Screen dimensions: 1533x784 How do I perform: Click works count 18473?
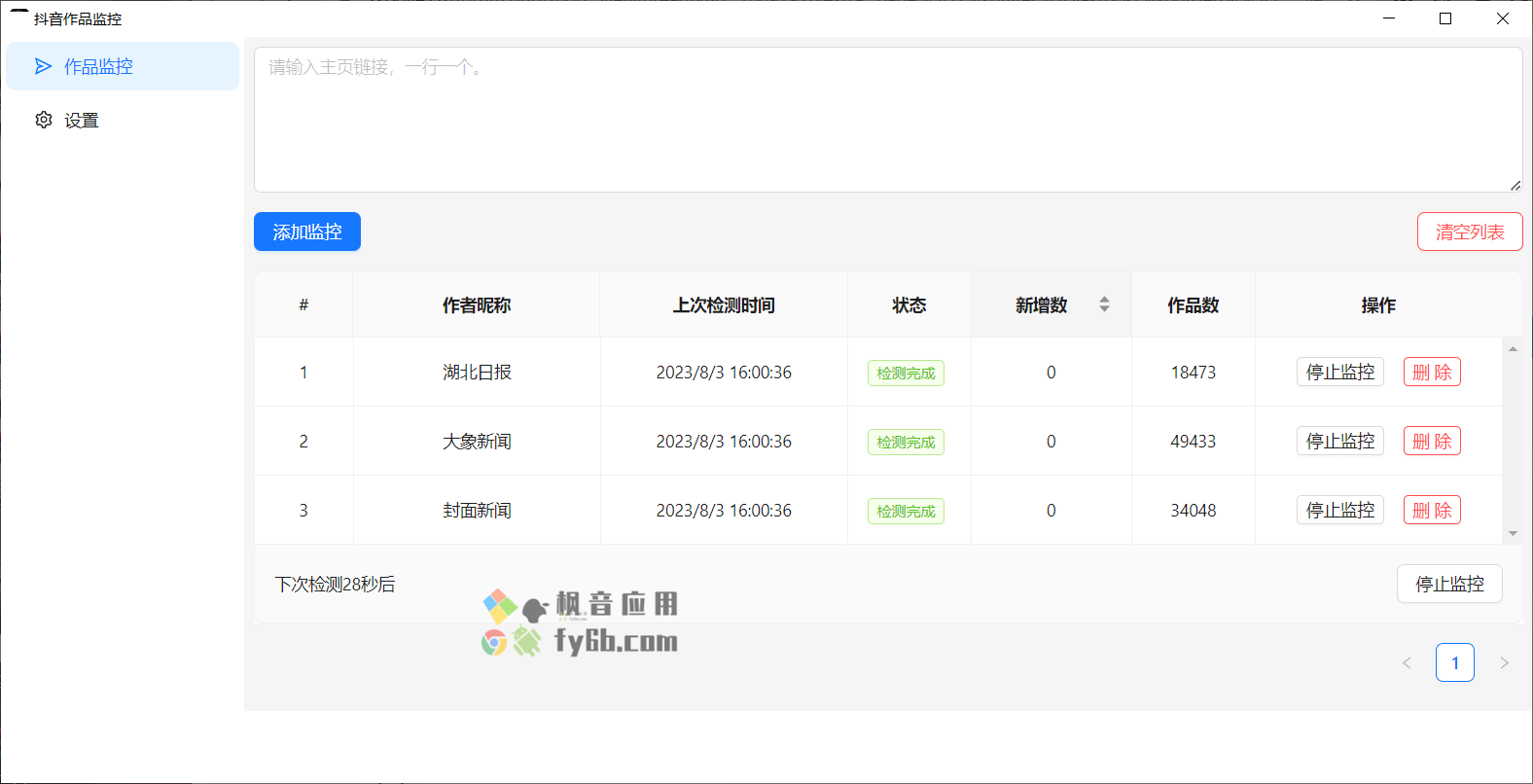point(1194,373)
